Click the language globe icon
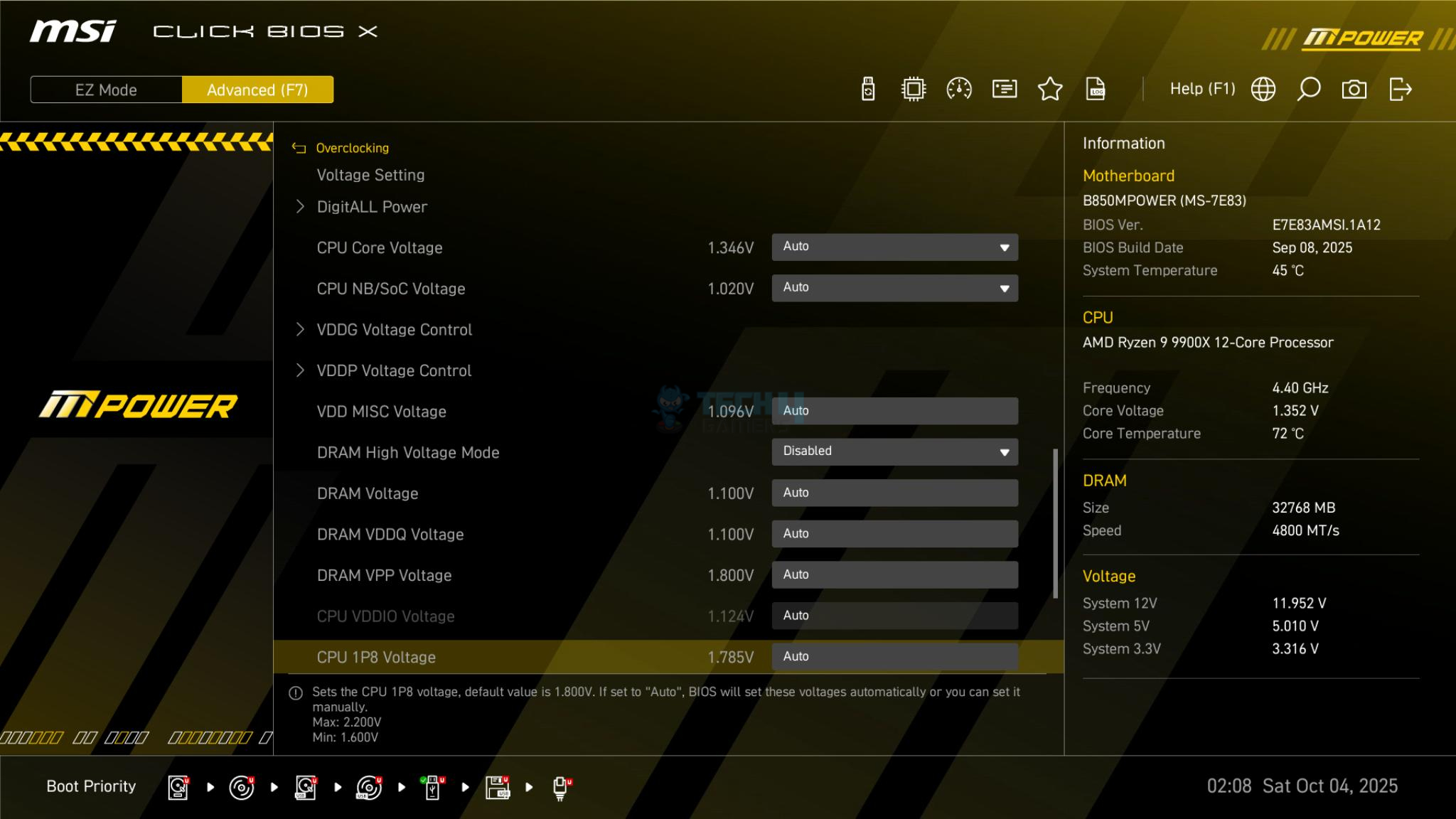 1263,90
